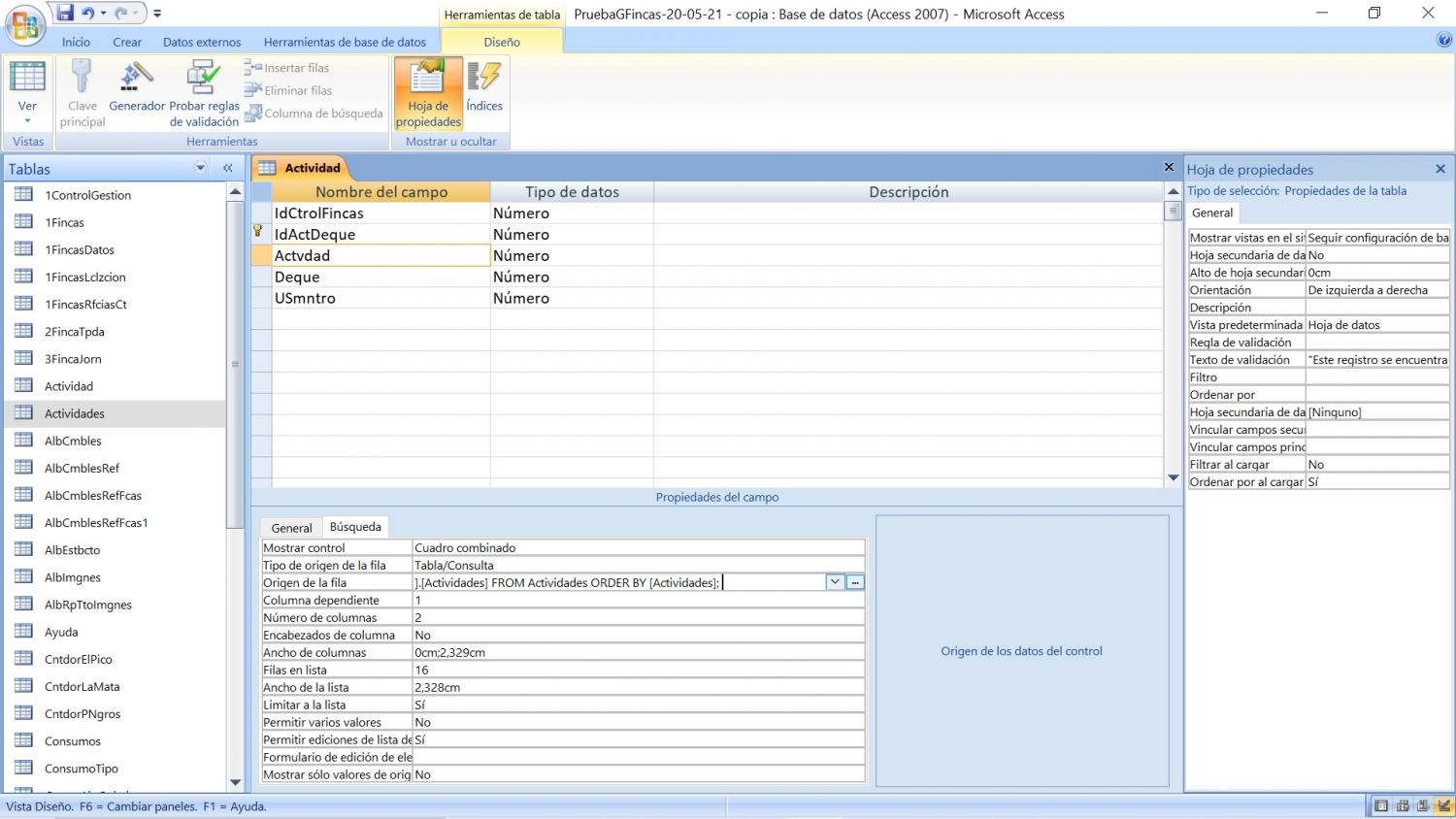Click the IdCtrolFincas field name
The height and width of the screenshot is (819, 1456).
[x=381, y=213]
